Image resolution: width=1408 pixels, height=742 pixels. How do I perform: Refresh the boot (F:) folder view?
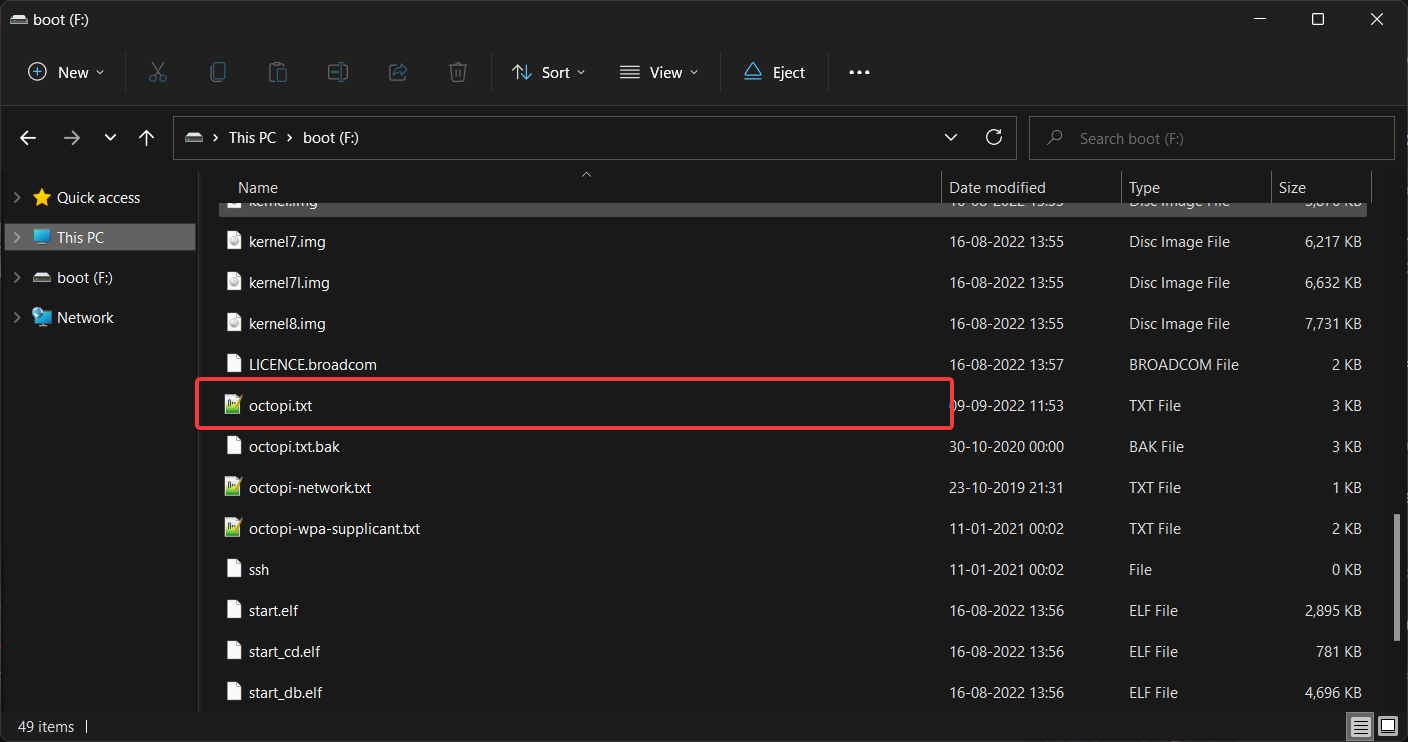993,137
